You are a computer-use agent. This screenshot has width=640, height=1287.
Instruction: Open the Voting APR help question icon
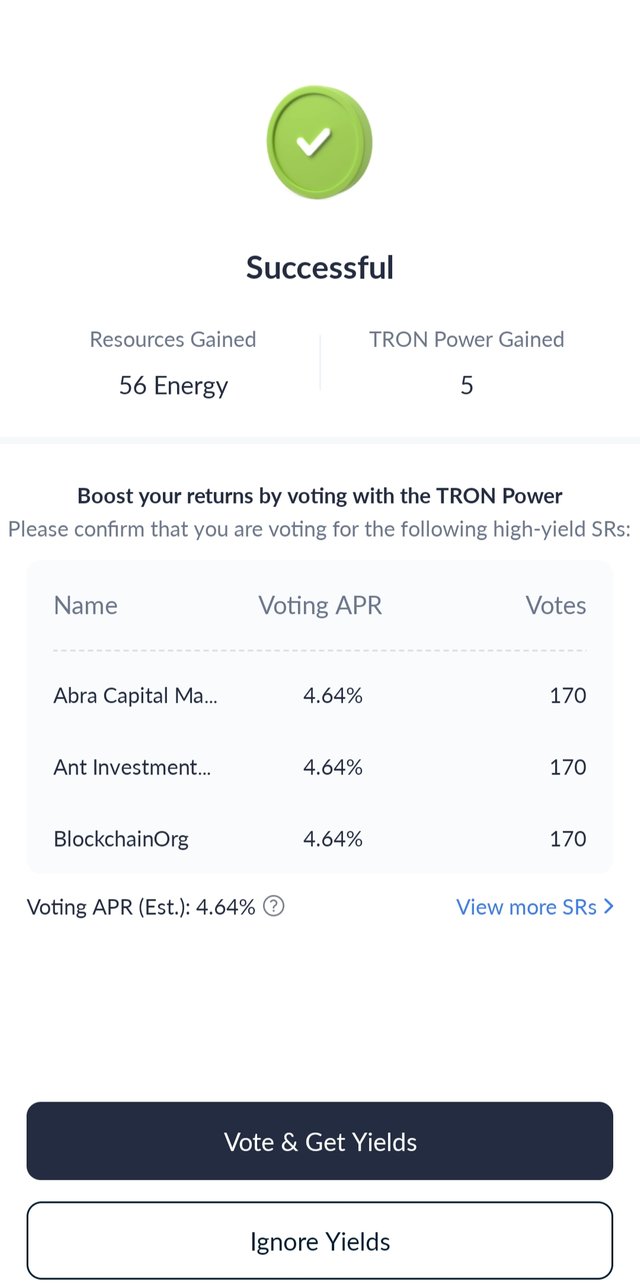tap(274, 907)
